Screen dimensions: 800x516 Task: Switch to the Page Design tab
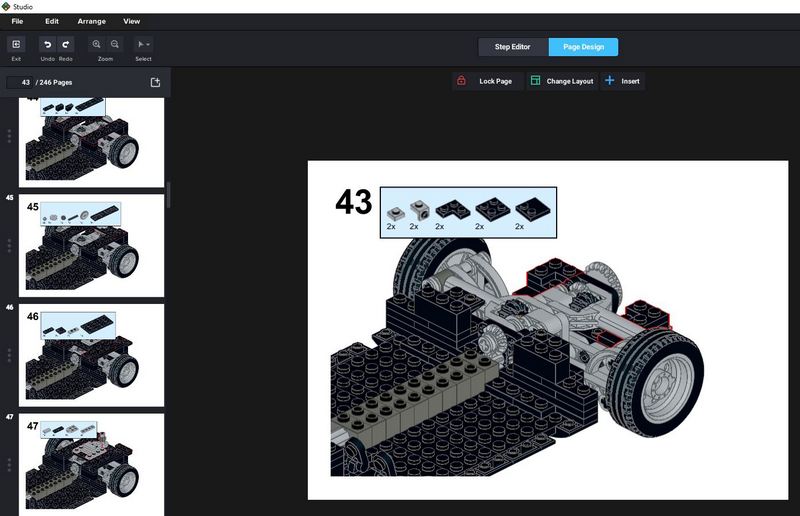583,47
